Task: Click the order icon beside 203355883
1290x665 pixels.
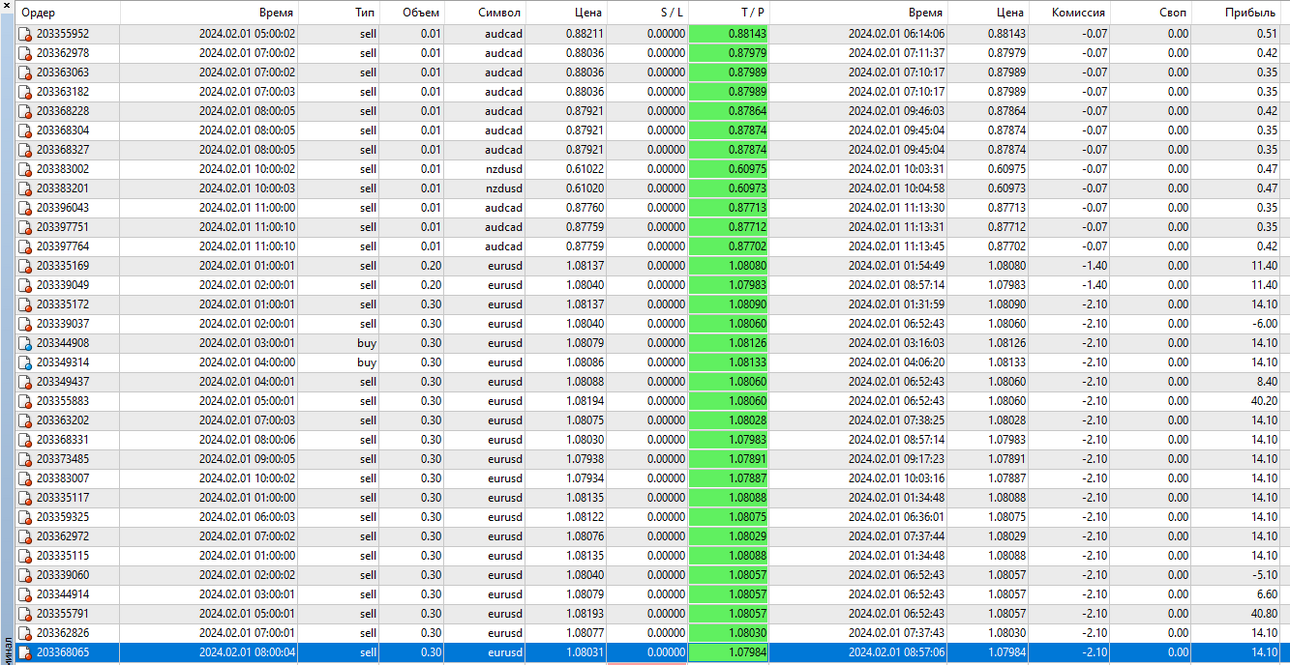Action: (26, 401)
